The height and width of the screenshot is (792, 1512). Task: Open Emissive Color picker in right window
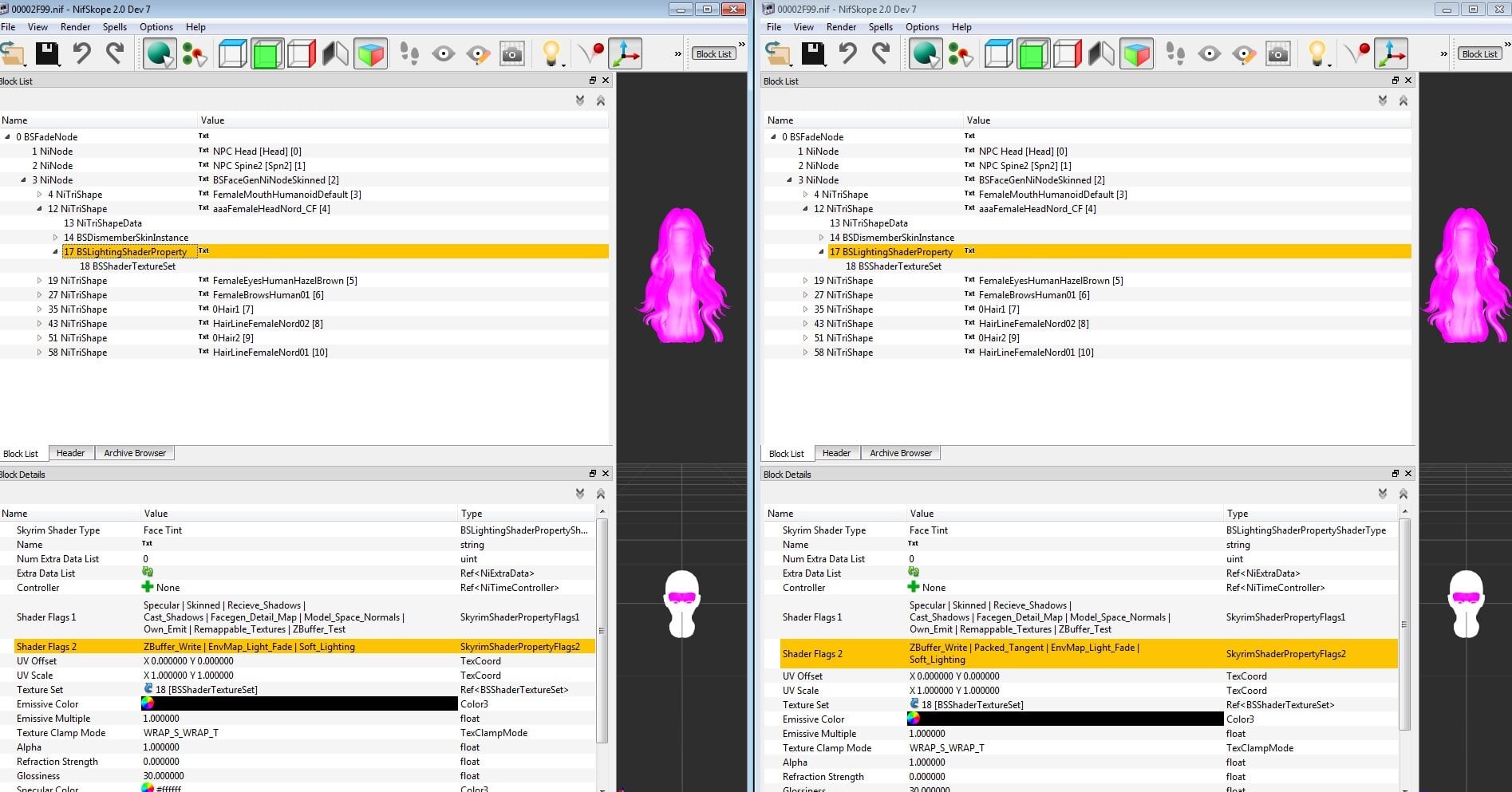coord(914,719)
